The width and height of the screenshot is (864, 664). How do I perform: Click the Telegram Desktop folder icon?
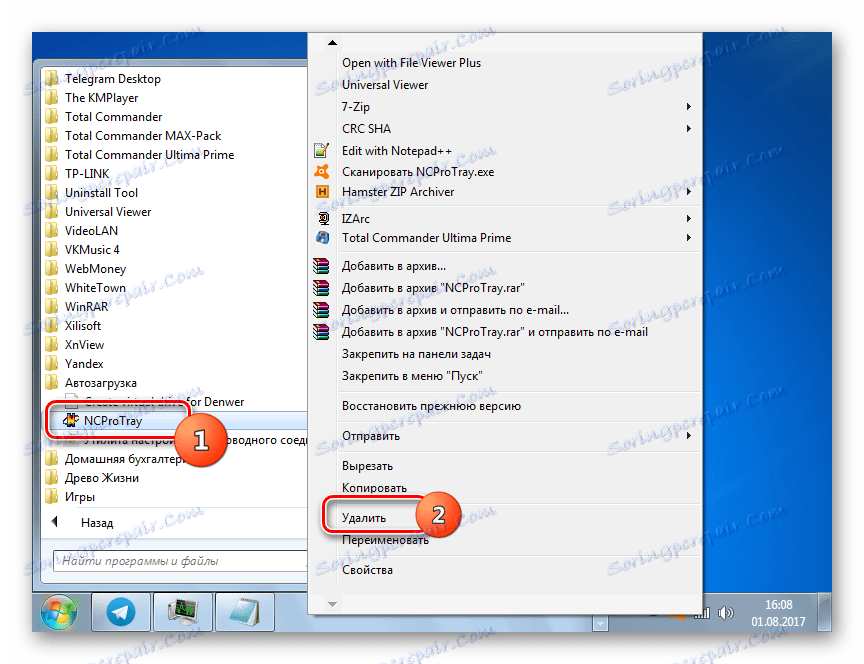tap(51, 78)
